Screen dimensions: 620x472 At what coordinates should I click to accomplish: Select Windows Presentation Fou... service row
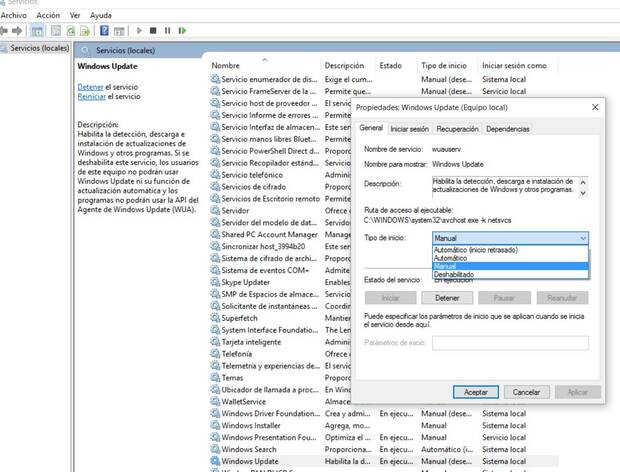(x=384, y=438)
